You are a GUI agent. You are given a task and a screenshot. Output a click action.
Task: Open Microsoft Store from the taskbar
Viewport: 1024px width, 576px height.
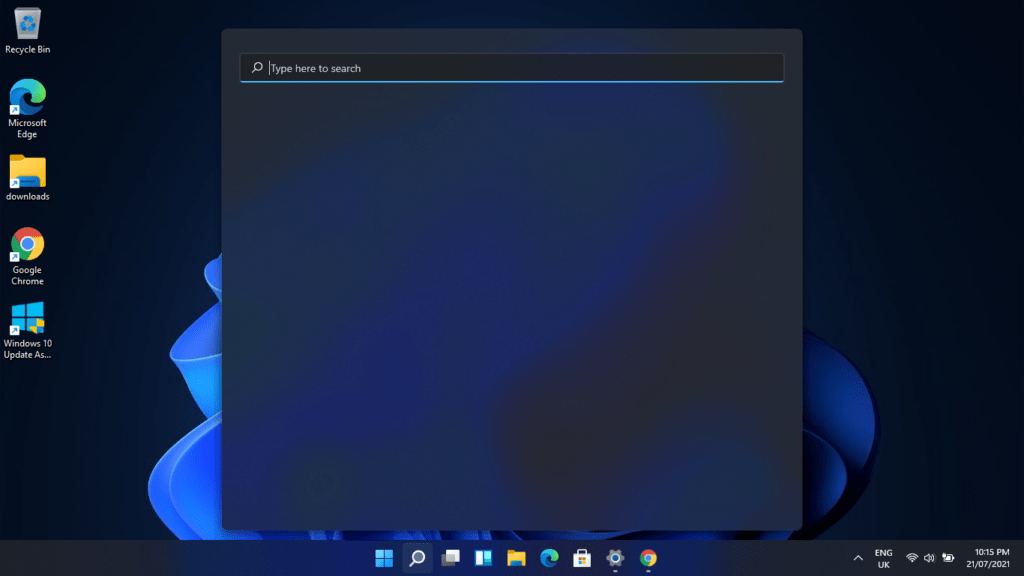582,558
